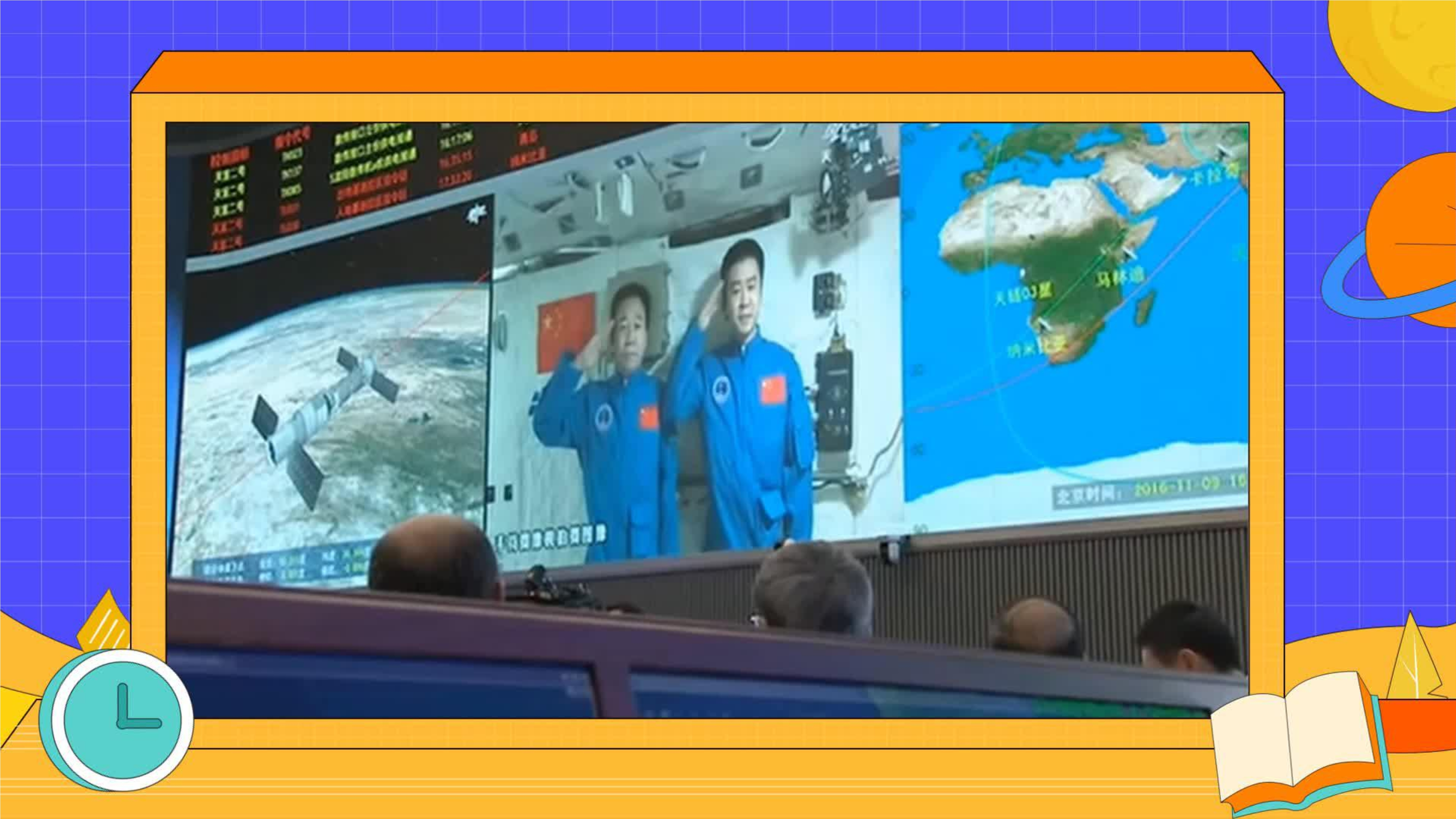Click the mission control video frame image
Viewport: 1456px width, 819px height.
click(x=707, y=420)
